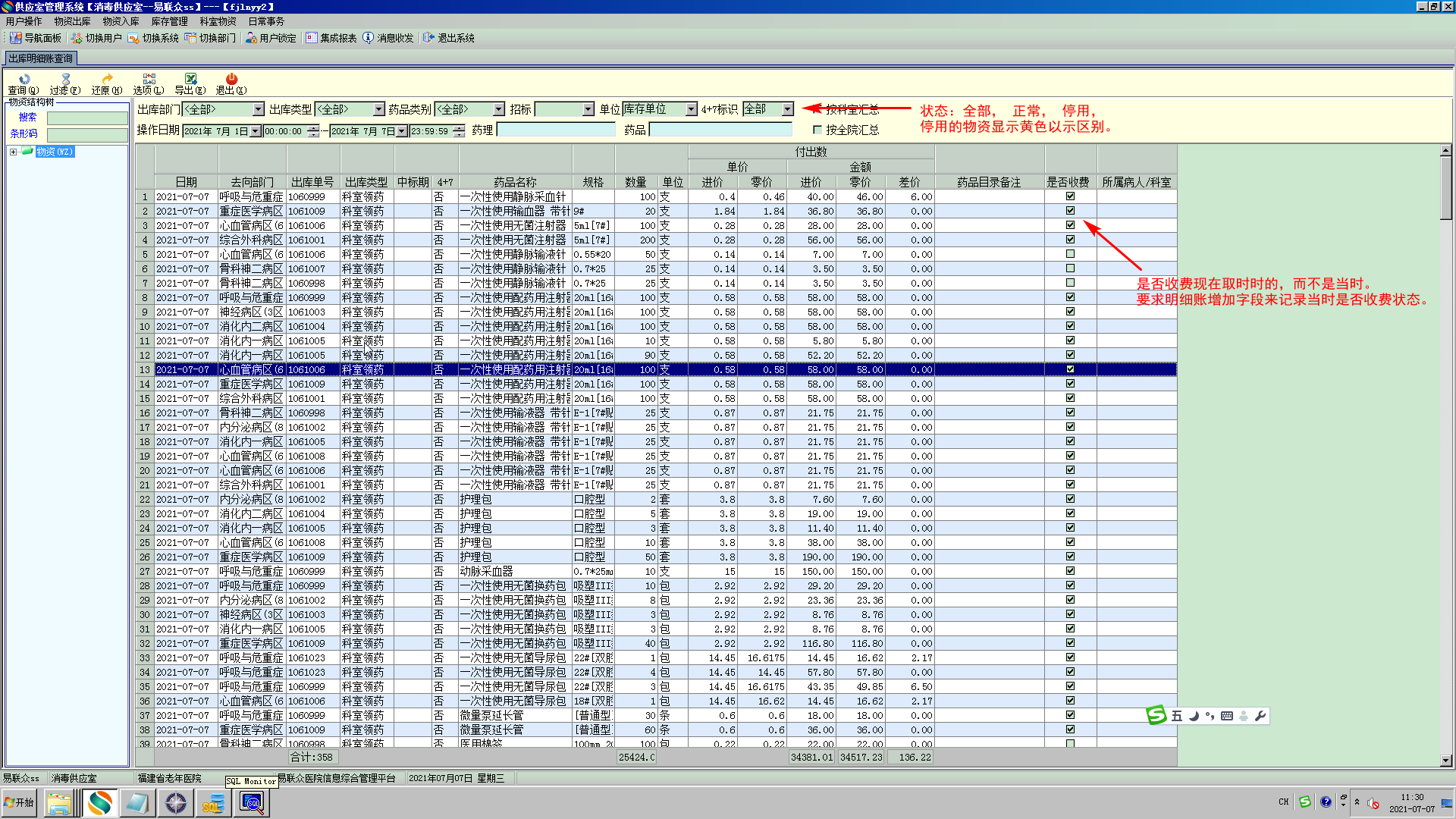Viewport: 1456px width, 819px height.
Task: Click the 导出 Excel export icon
Action: (x=190, y=80)
